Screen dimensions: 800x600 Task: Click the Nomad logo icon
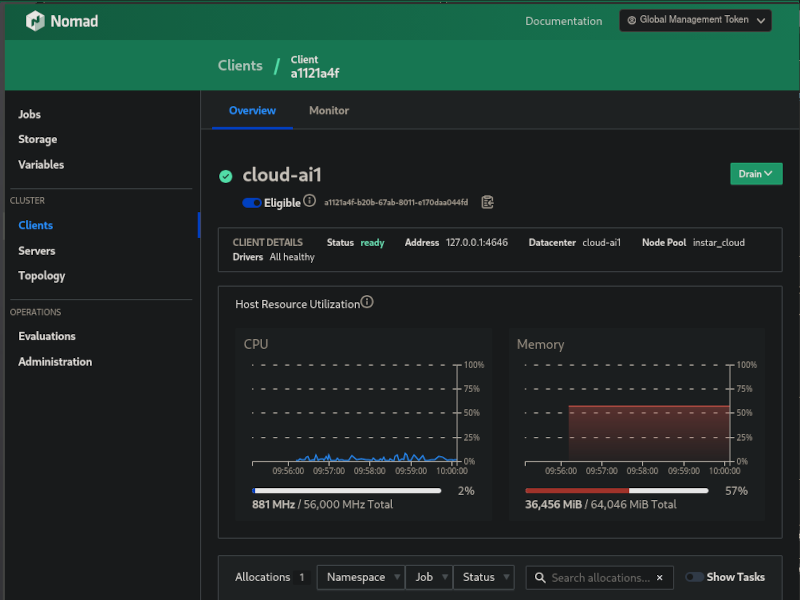coord(35,21)
